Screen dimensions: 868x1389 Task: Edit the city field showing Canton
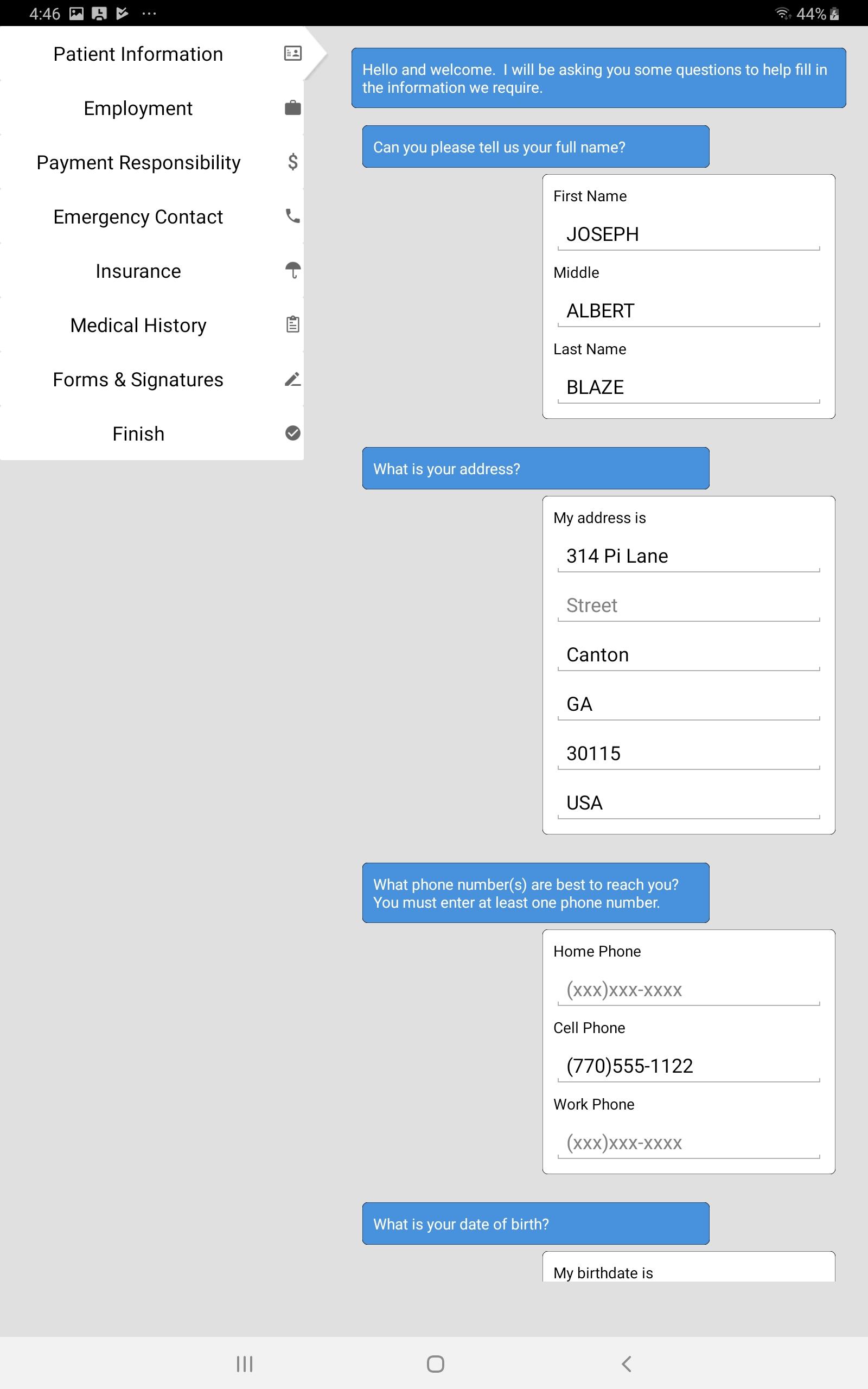(x=688, y=654)
